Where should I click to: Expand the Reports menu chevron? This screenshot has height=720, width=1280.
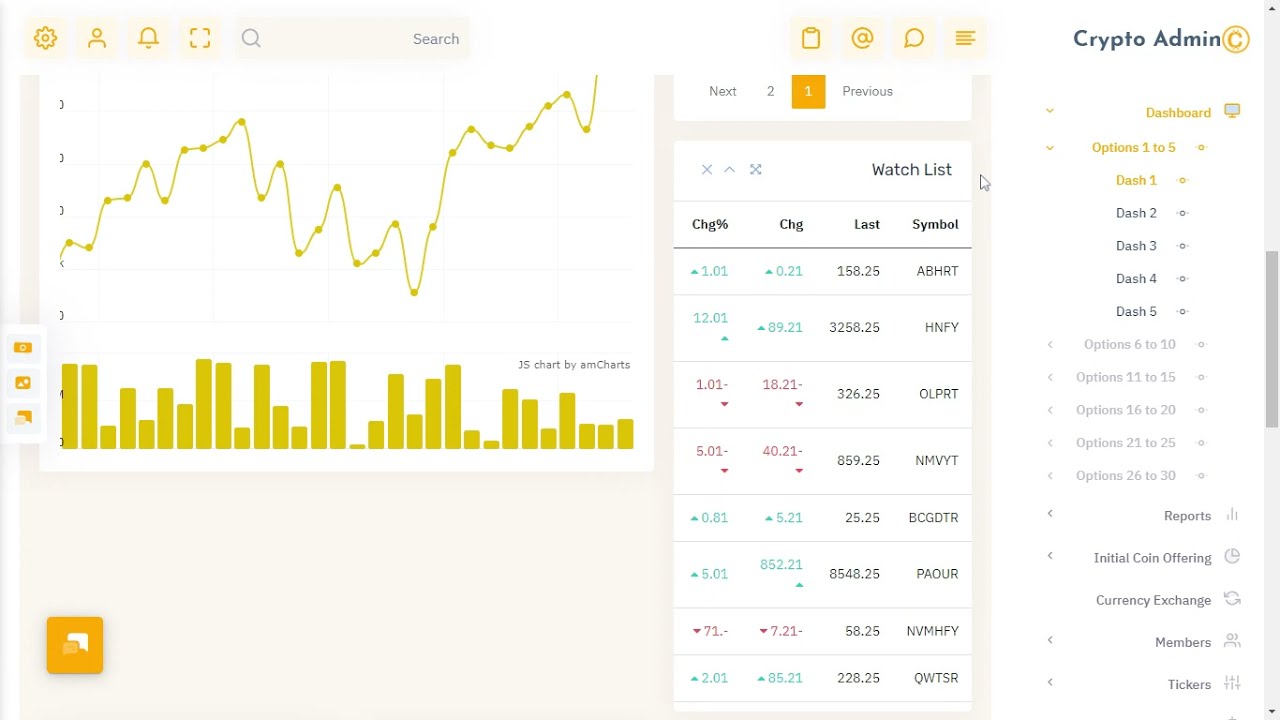click(1050, 514)
